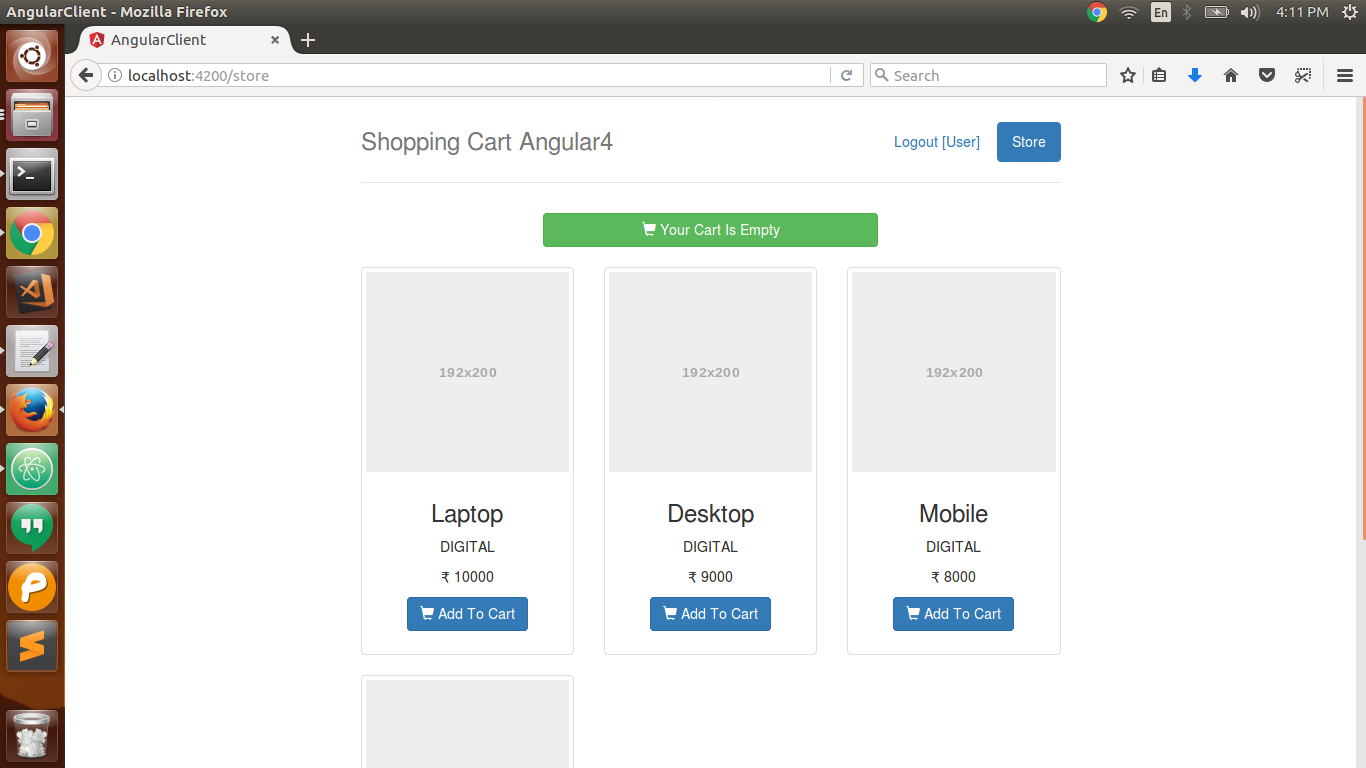Launch Sublime Text from the dock
1366x768 pixels.
32,646
